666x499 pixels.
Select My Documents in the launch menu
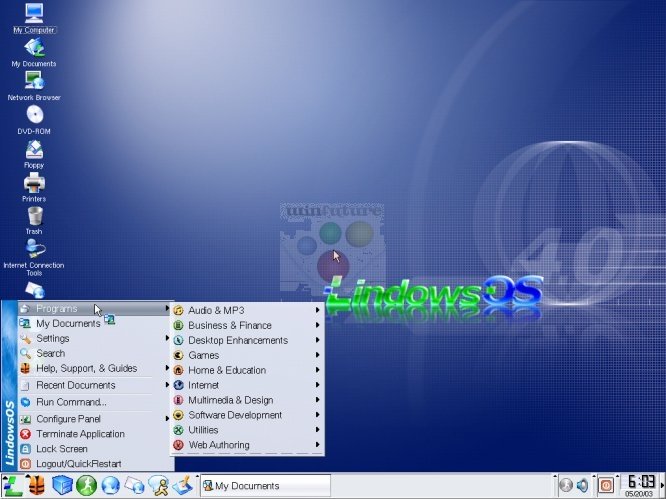click(94, 324)
